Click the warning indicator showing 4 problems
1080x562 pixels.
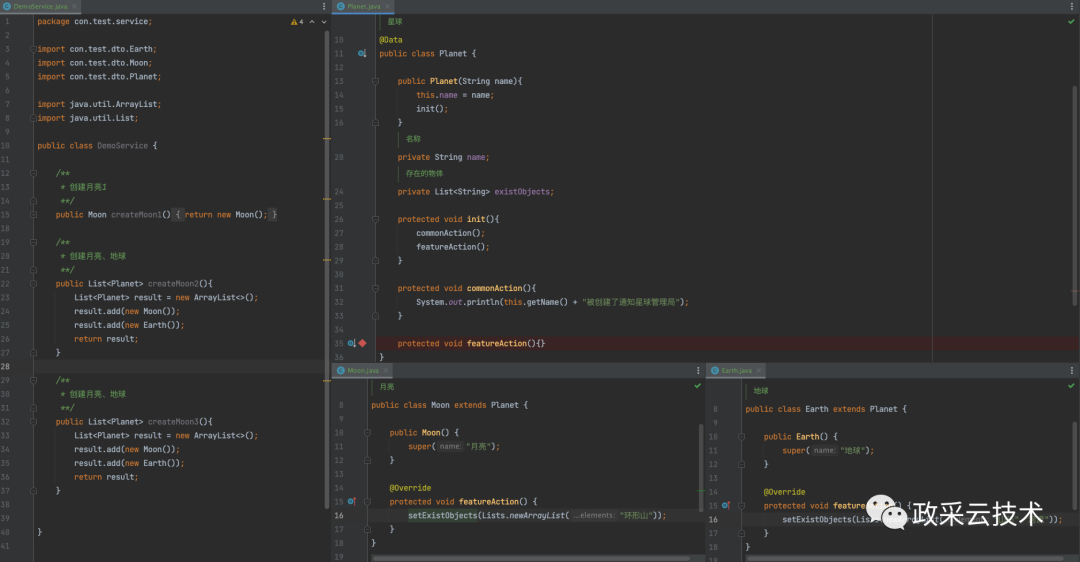296,21
